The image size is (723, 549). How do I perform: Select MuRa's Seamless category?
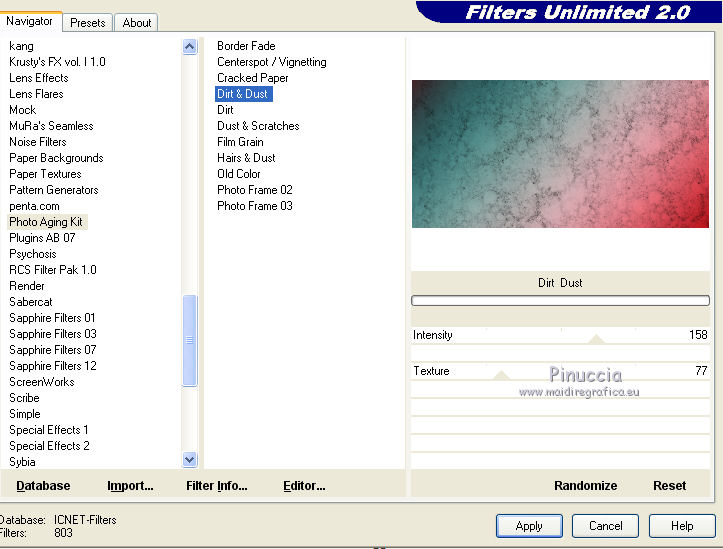(x=51, y=126)
